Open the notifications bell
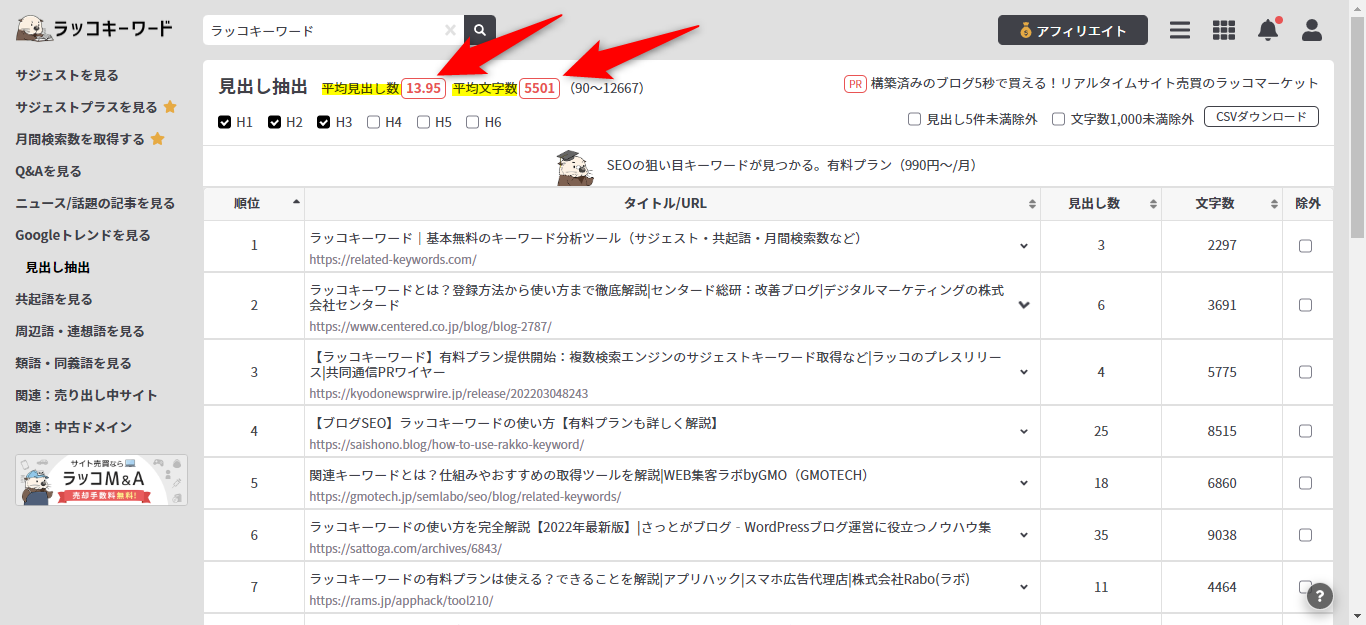This screenshot has height=625, width=1366. [x=1268, y=29]
